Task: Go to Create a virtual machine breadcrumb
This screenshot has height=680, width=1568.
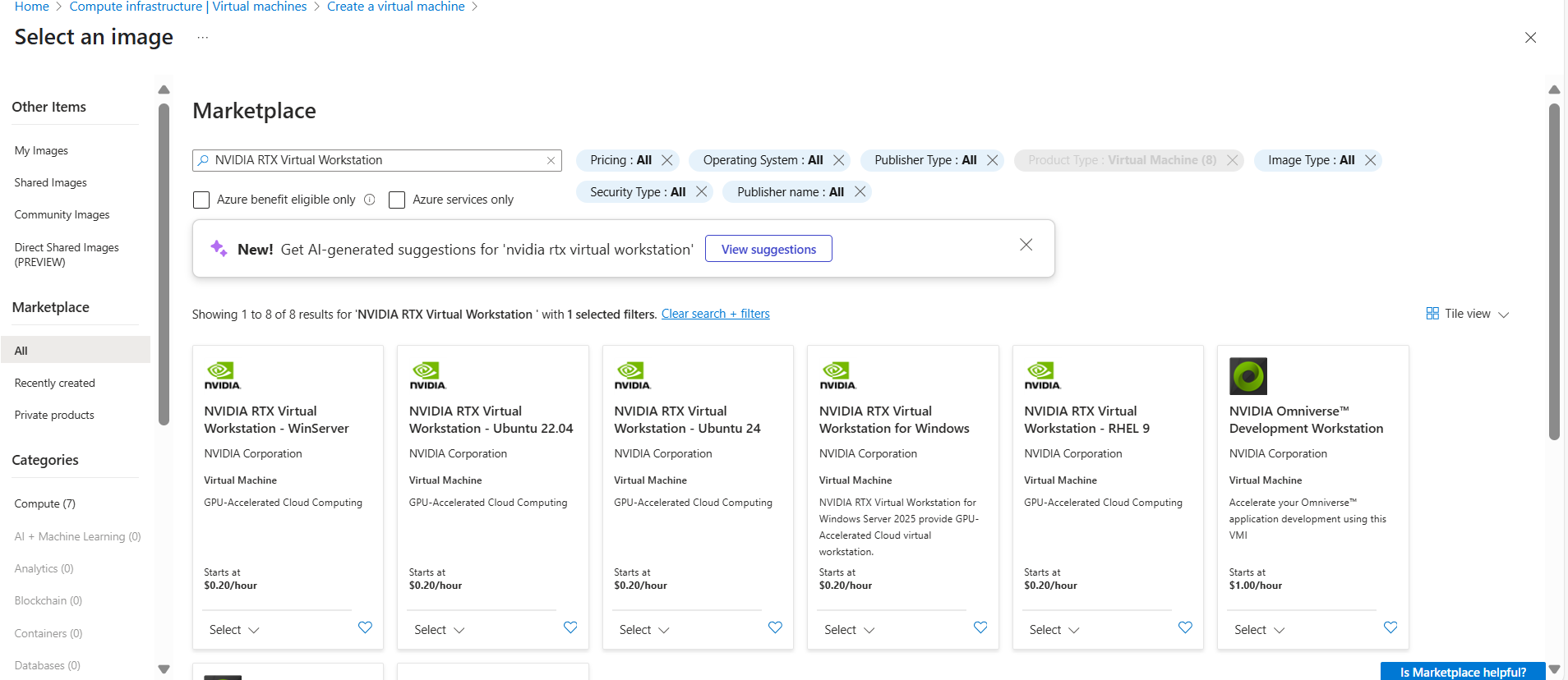Action: [x=396, y=7]
